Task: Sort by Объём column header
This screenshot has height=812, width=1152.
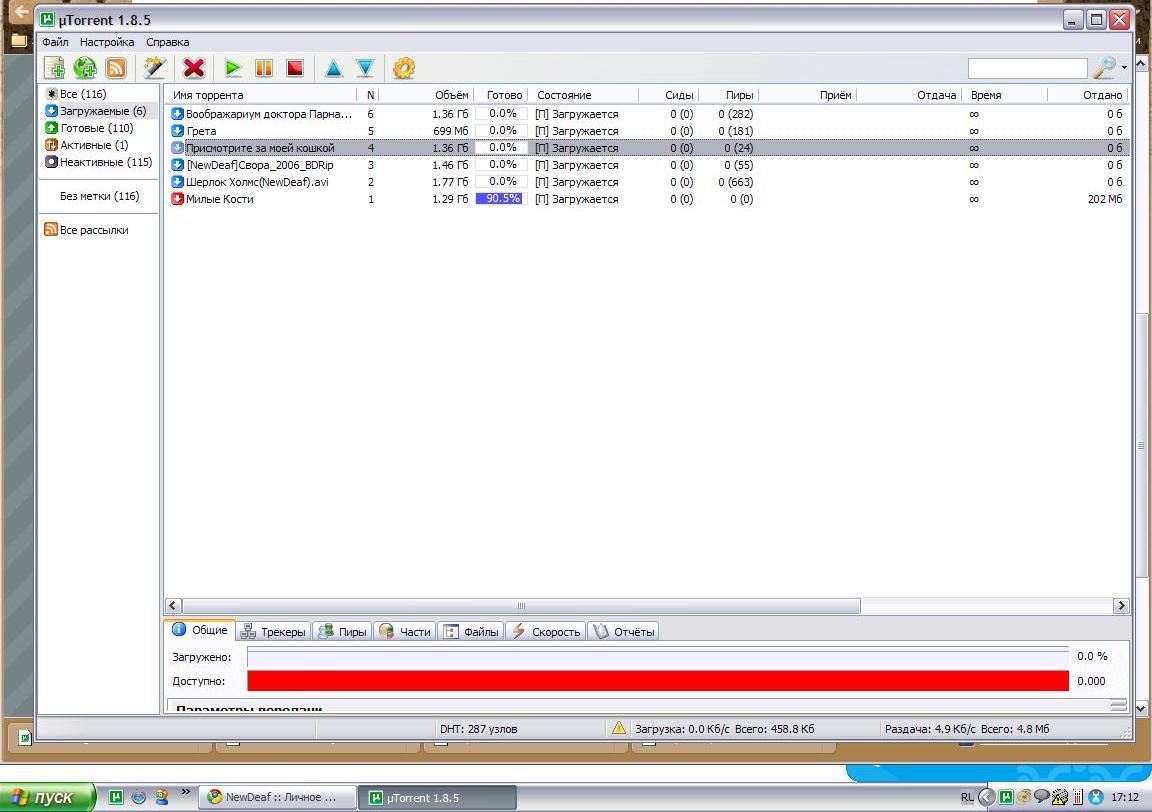Action: click(426, 95)
